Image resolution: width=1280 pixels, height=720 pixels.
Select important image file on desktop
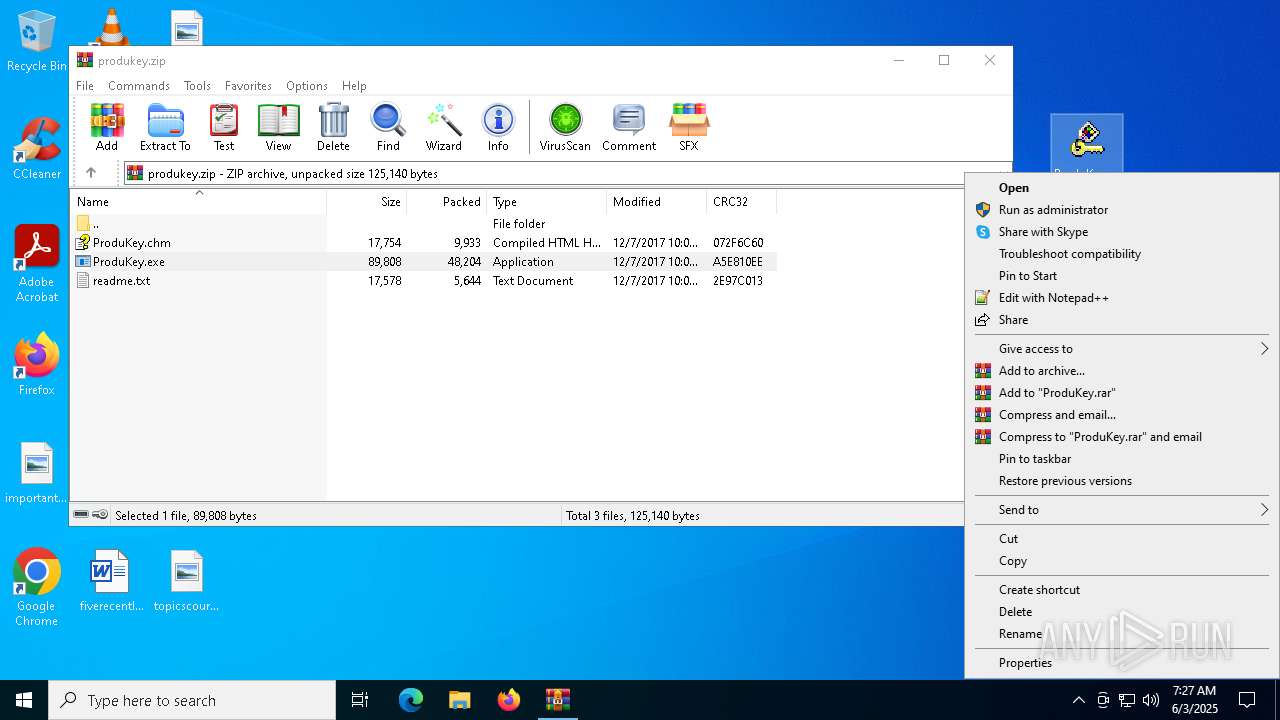coord(37,473)
